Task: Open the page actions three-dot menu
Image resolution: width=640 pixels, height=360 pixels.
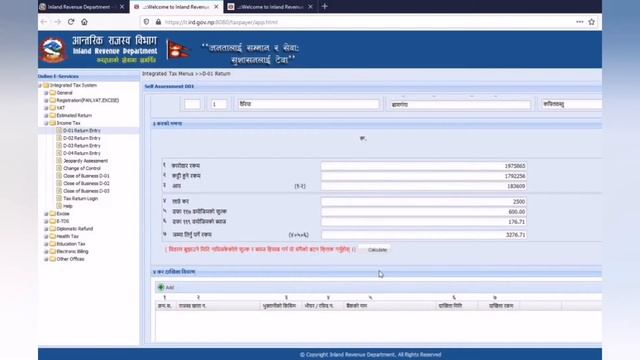Action: pyautogui.click(x=580, y=22)
